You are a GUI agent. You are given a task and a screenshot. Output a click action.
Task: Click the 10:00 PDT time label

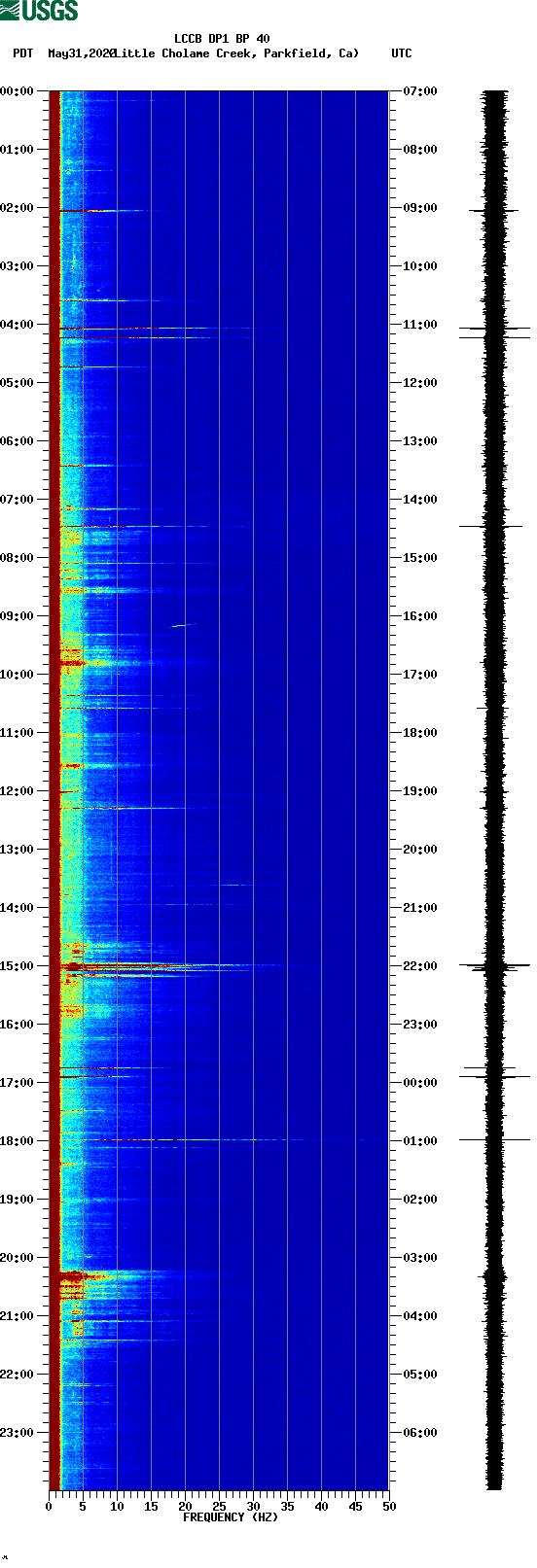click(18, 675)
